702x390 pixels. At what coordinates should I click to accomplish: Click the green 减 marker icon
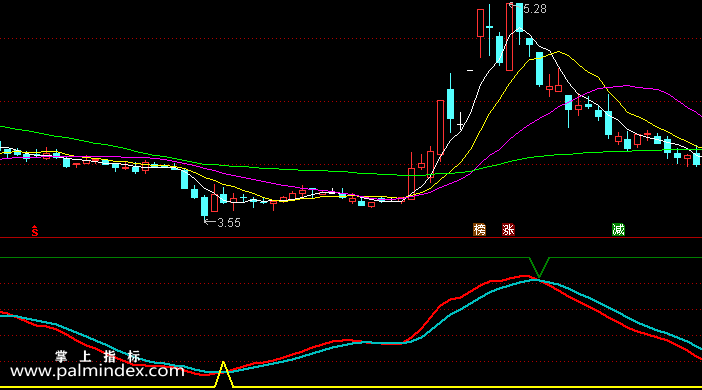point(618,230)
